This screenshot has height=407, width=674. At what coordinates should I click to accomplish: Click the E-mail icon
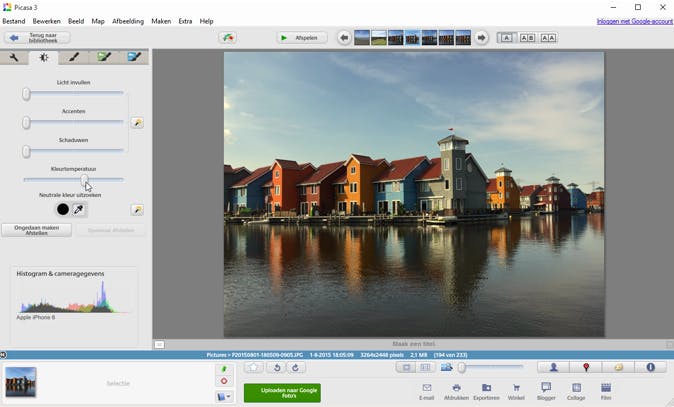426,388
